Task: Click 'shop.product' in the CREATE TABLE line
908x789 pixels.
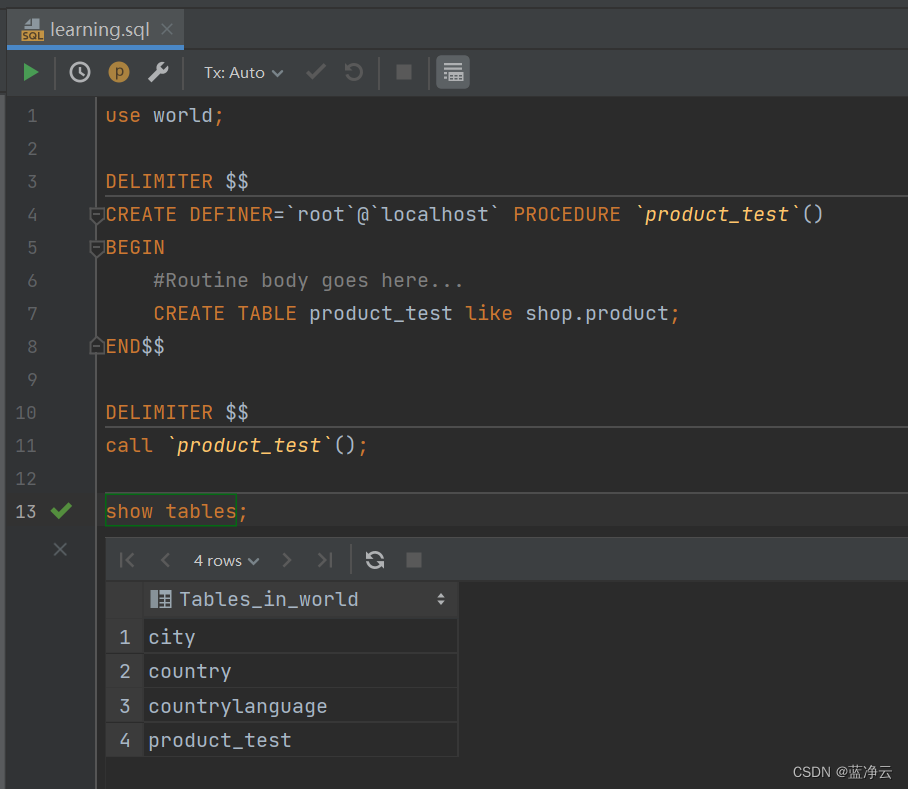Action: click(x=596, y=314)
